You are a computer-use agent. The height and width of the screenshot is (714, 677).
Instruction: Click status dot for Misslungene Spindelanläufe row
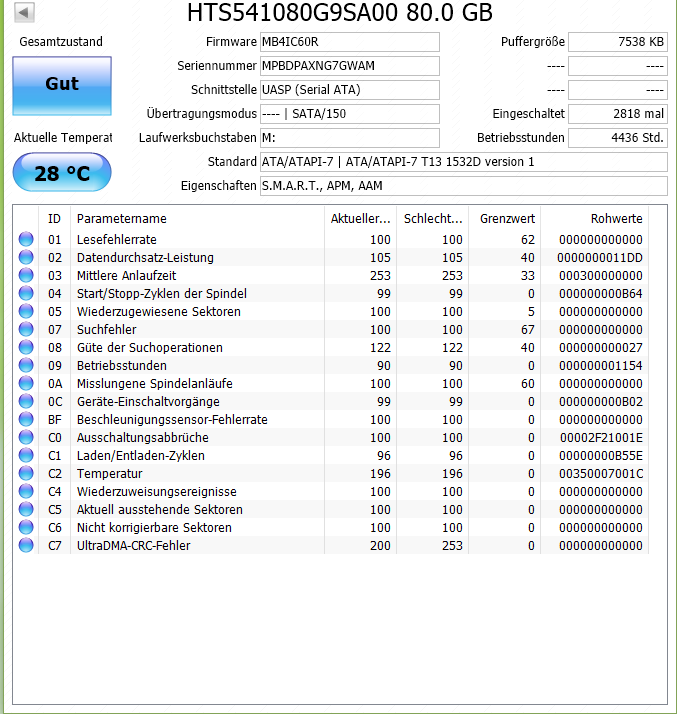[x=26, y=383]
